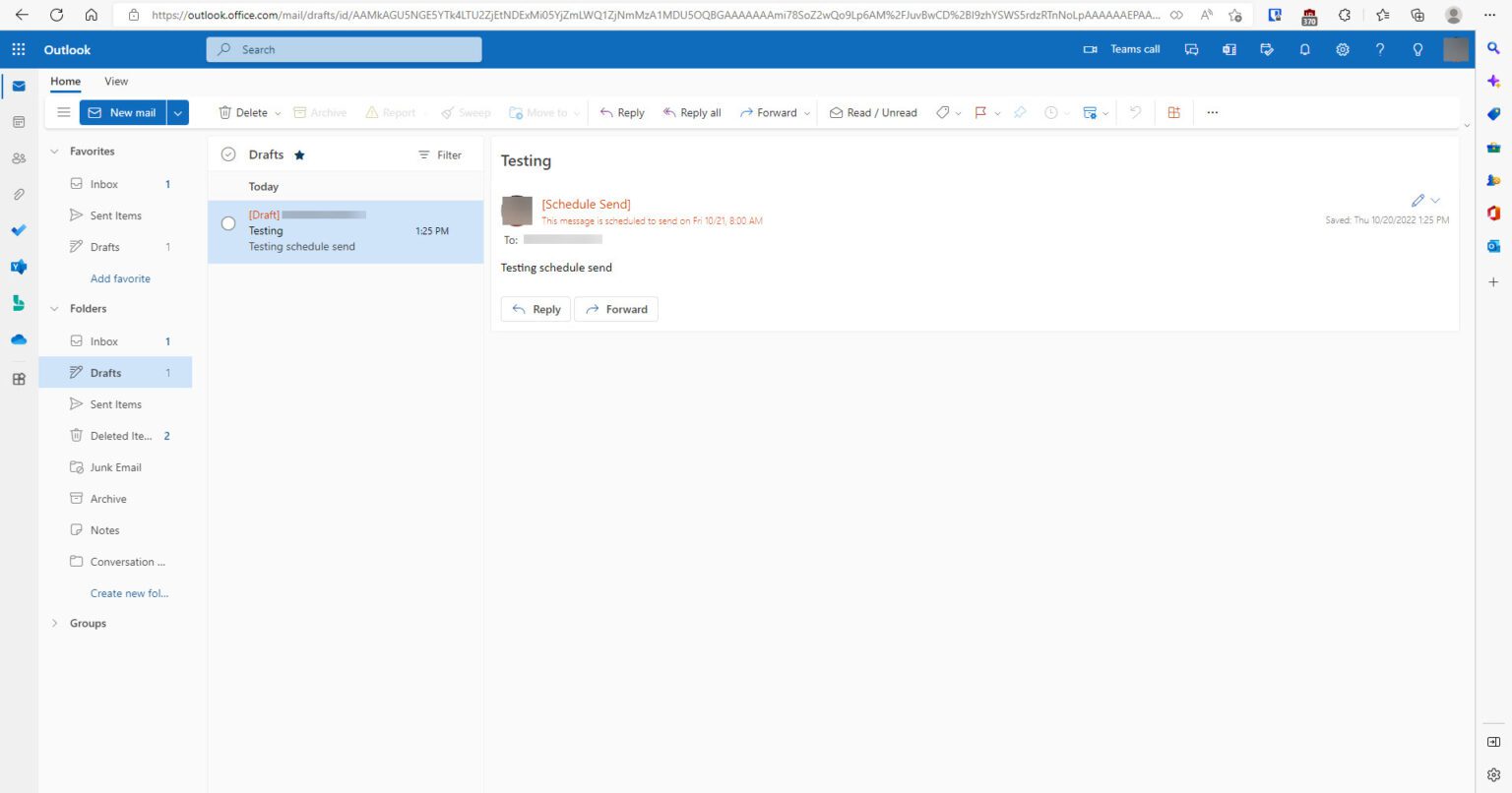Screen dimensions: 1512x793
Task: Toggle select-all circle in Drafts header
Action: (x=227, y=154)
